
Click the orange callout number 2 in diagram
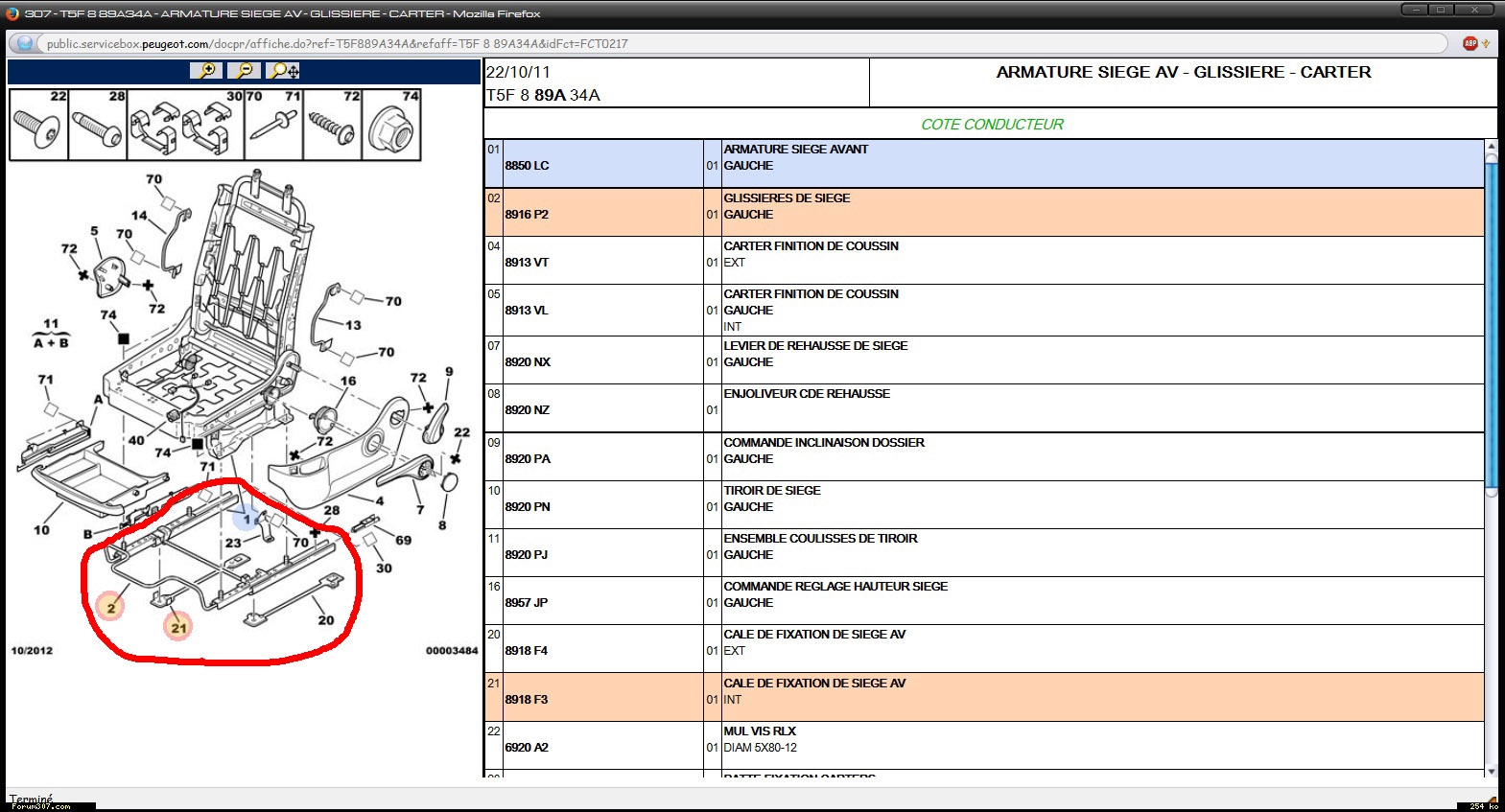pyautogui.click(x=110, y=607)
